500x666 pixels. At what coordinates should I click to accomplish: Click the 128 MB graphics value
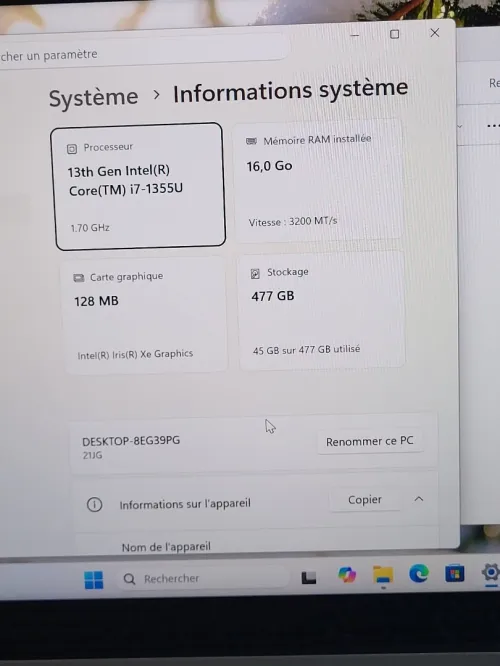pyautogui.click(x=96, y=301)
